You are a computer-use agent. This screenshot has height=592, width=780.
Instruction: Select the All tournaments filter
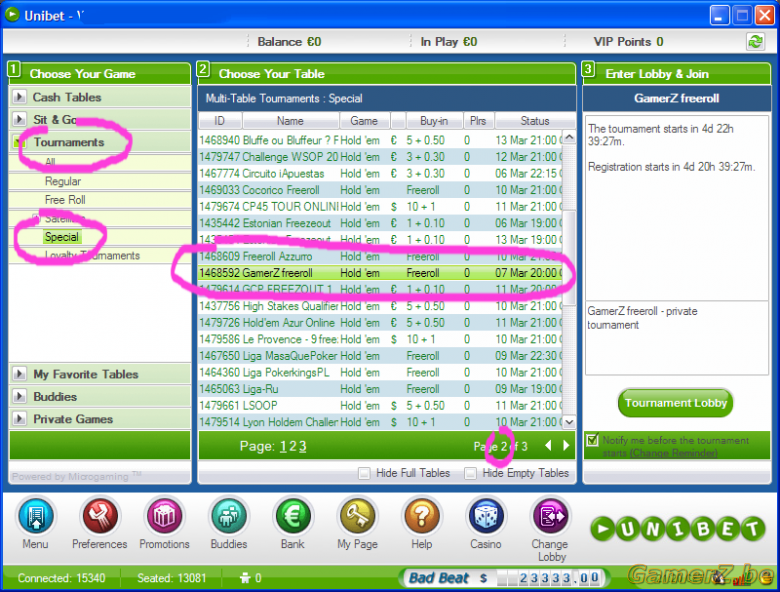pos(50,162)
